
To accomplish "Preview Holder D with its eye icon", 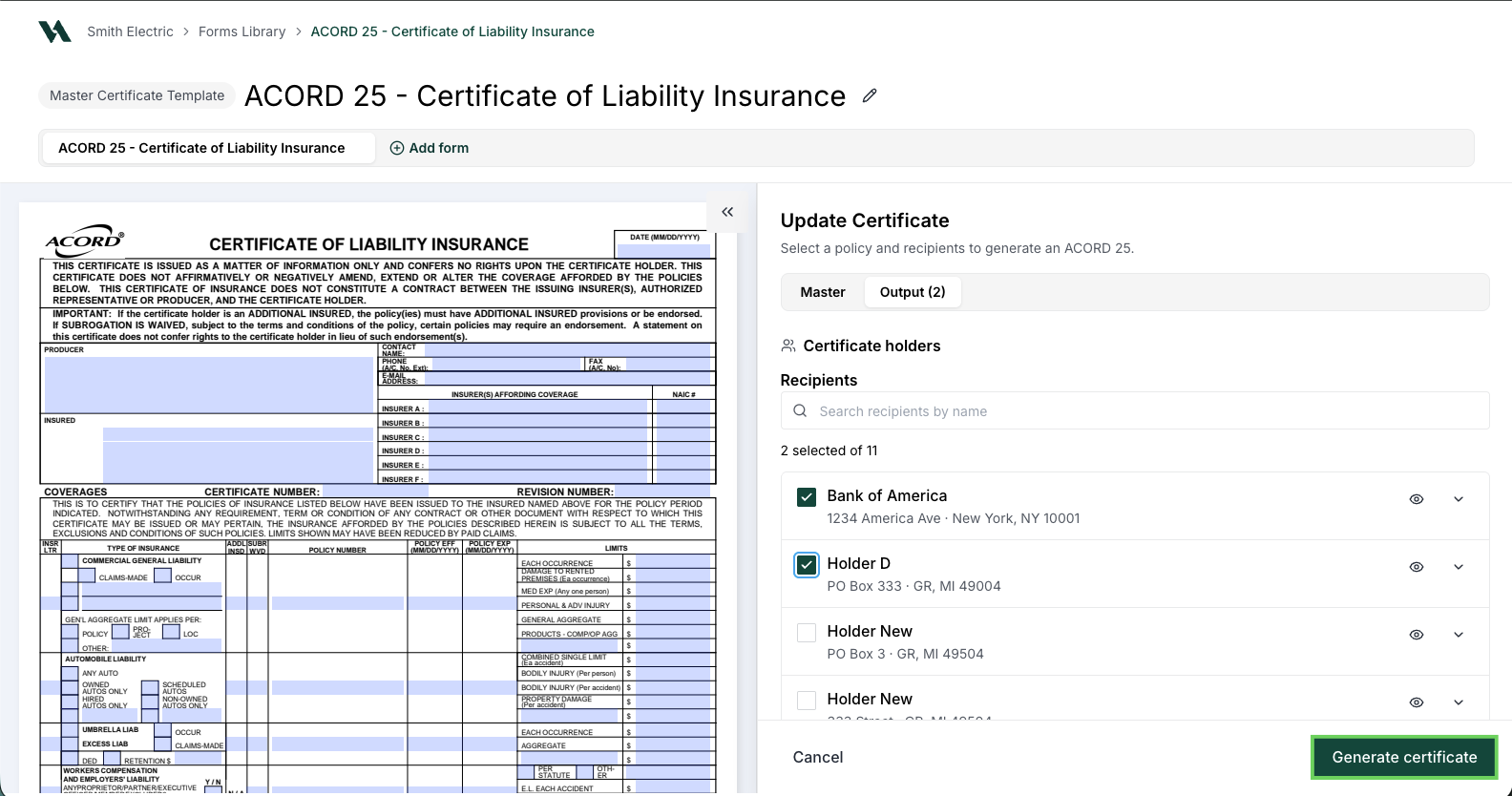I will (1417, 567).
